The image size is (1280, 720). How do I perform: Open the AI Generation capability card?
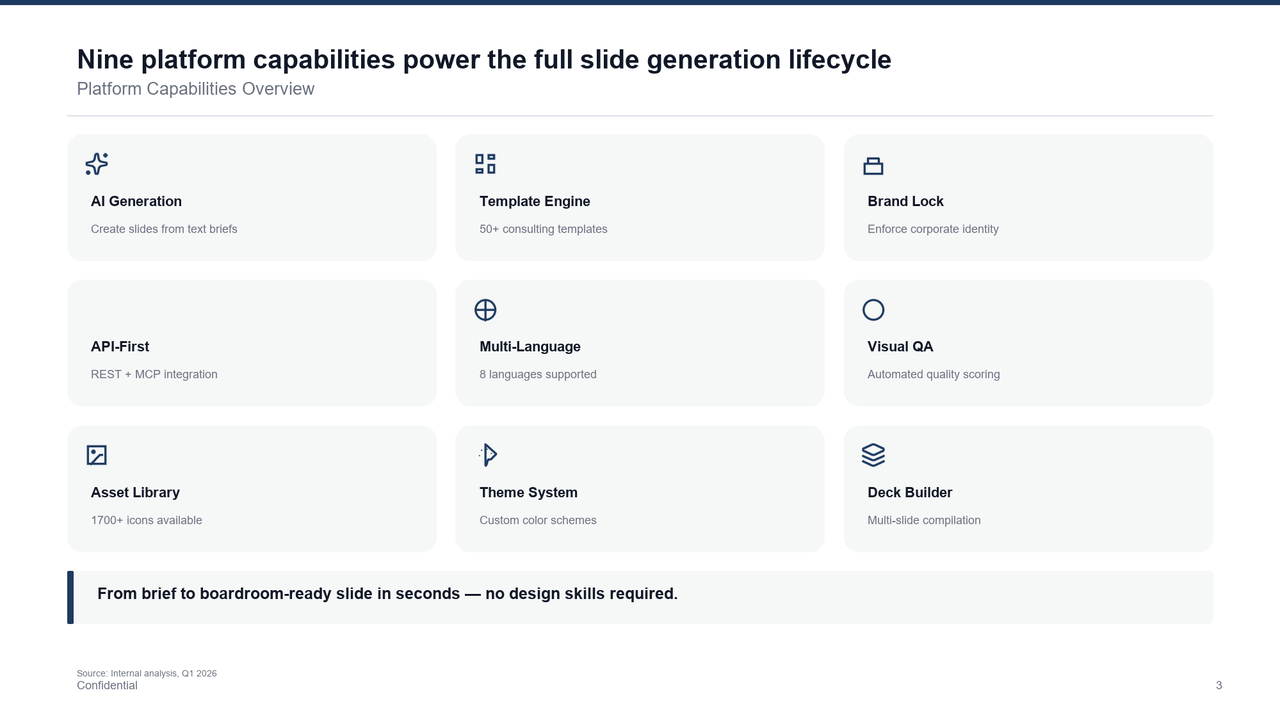pos(251,197)
